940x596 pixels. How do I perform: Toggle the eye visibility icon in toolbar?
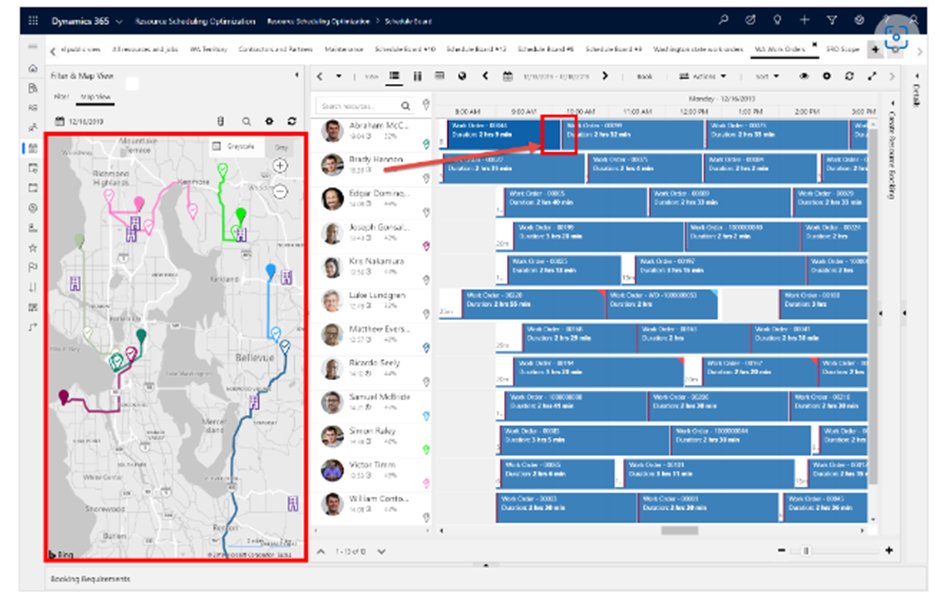804,76
